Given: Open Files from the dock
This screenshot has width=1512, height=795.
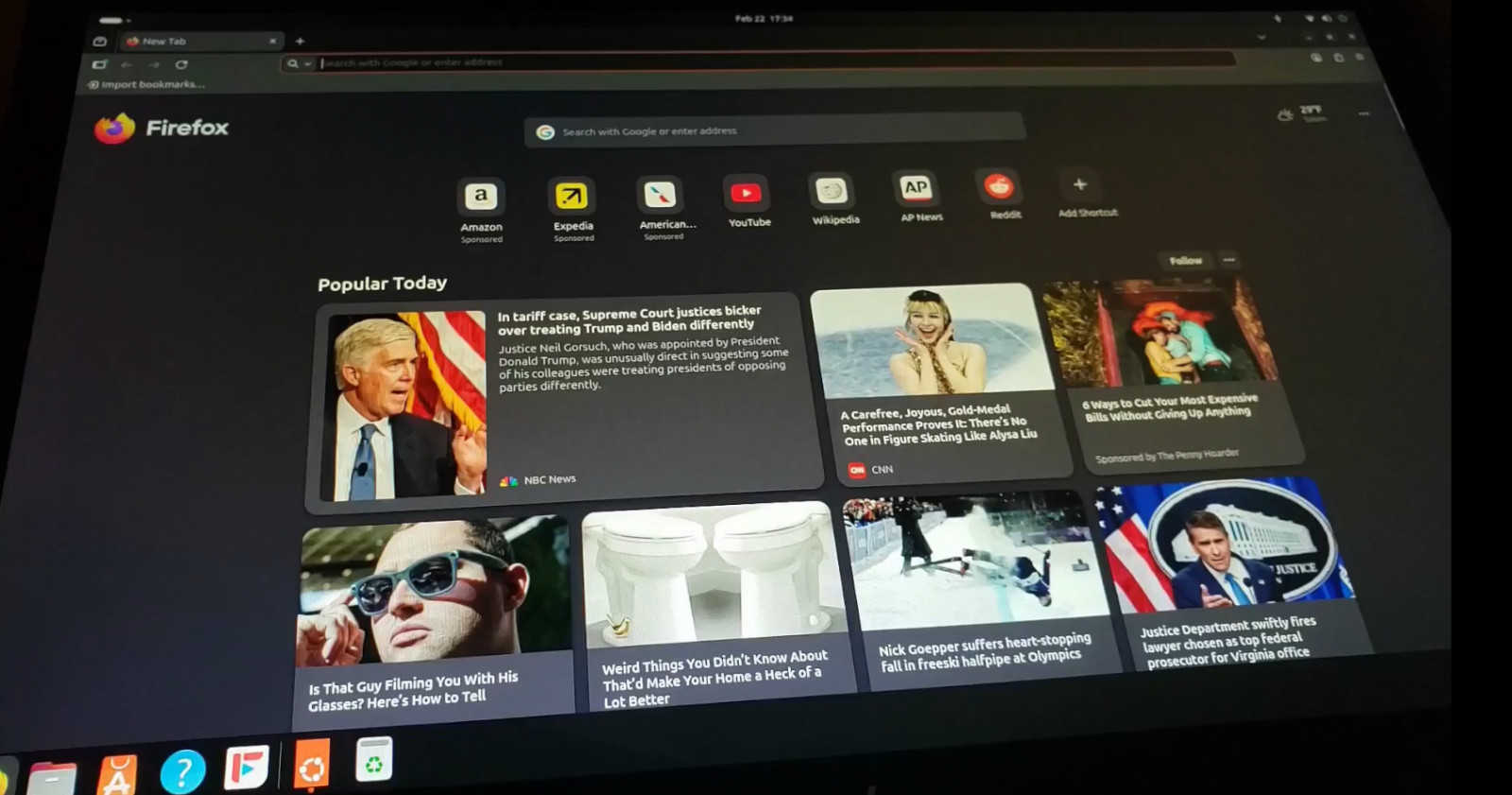Looking at the screenshot, I should click(52, 778).
